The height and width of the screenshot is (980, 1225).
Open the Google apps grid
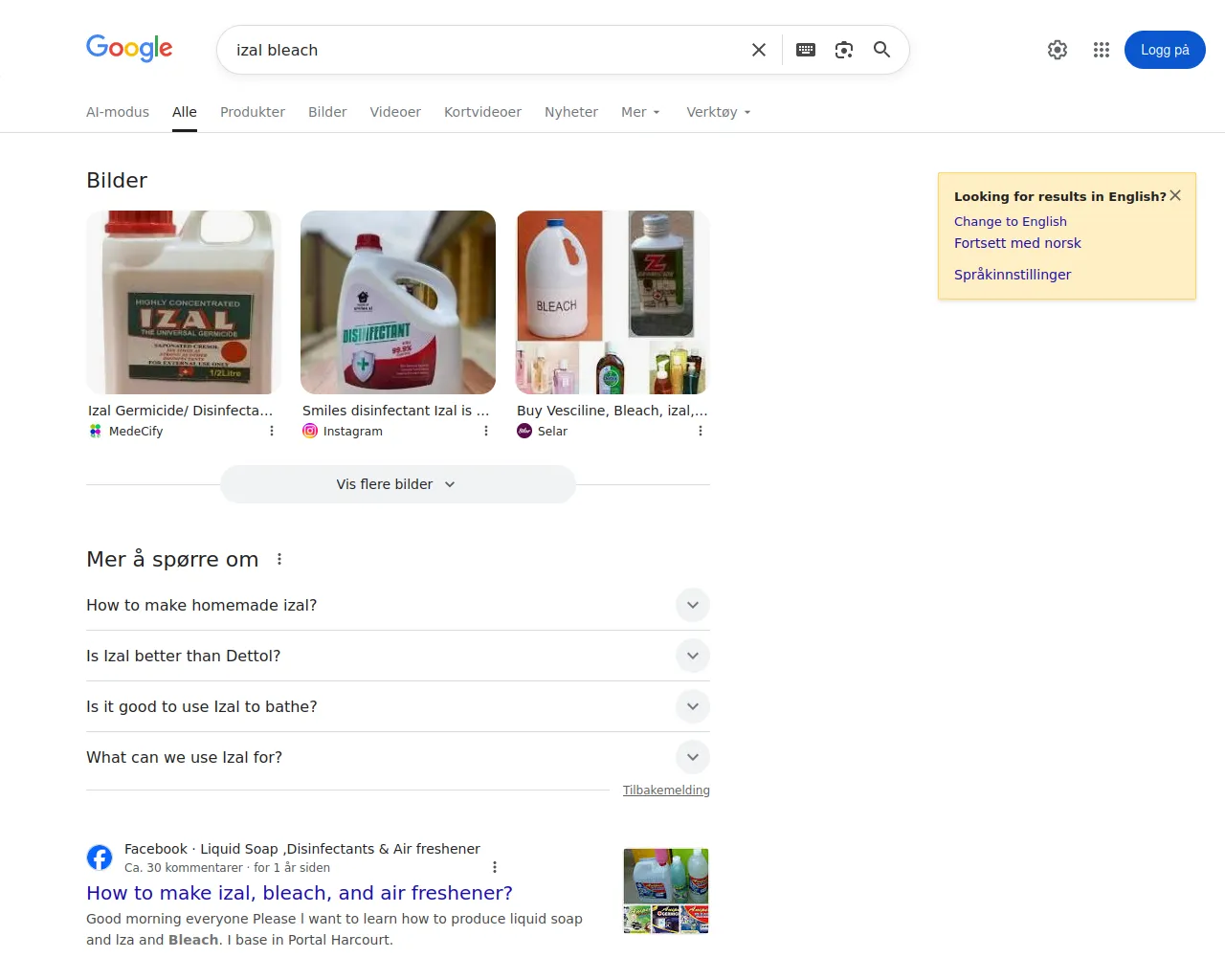click(1102, 50)
